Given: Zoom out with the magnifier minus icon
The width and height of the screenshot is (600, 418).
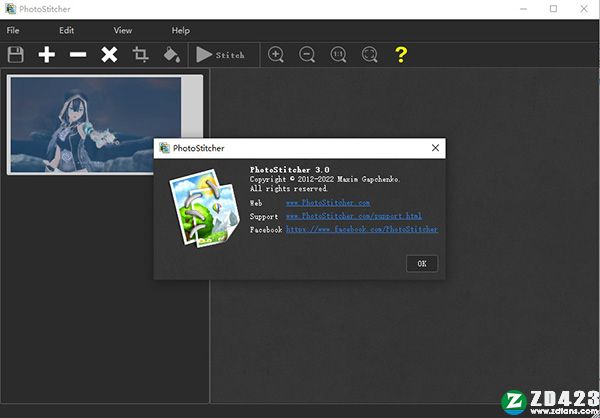Looking at the screenshot, I should (x=307, y=55).
